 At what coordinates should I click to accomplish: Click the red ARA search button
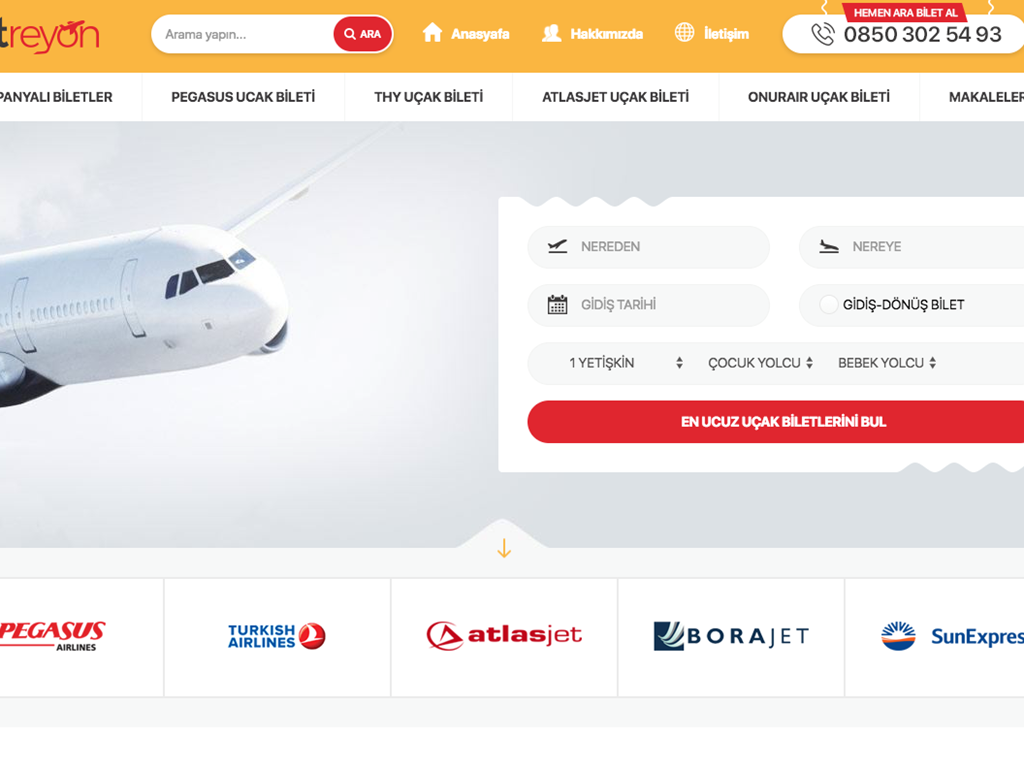pos(362,34)
